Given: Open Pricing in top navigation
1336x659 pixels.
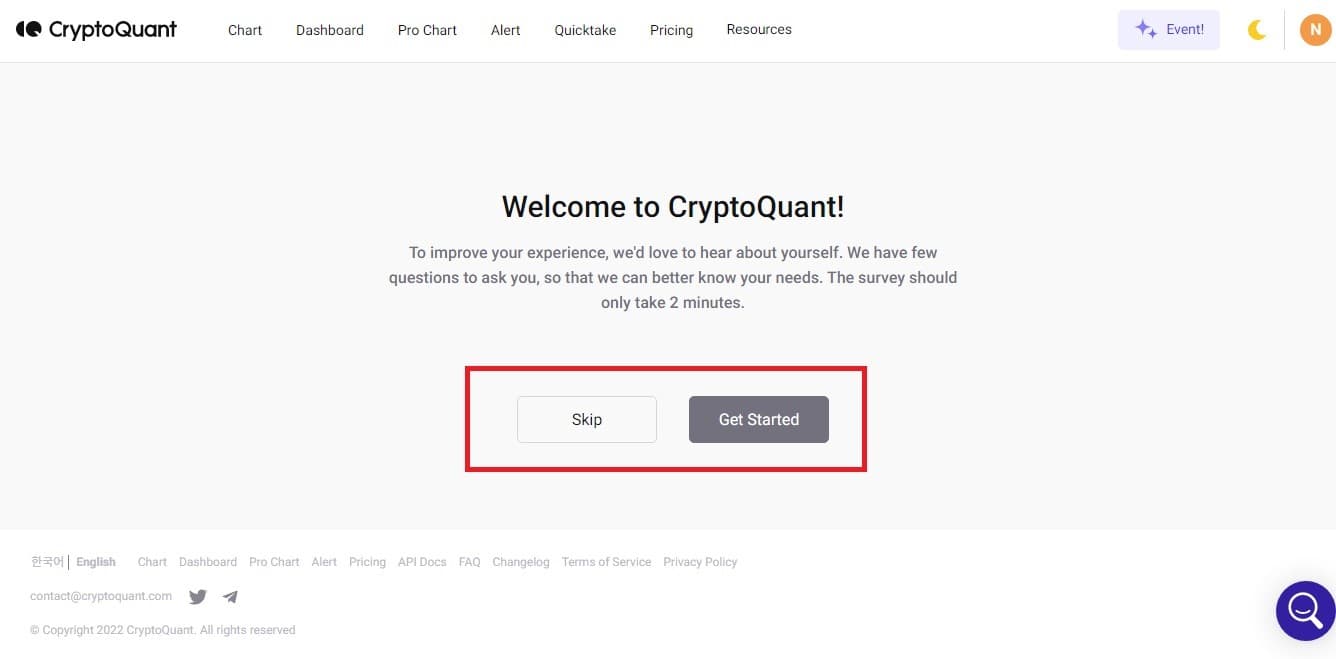Looking at the screenshot, I should click(671, 30).
